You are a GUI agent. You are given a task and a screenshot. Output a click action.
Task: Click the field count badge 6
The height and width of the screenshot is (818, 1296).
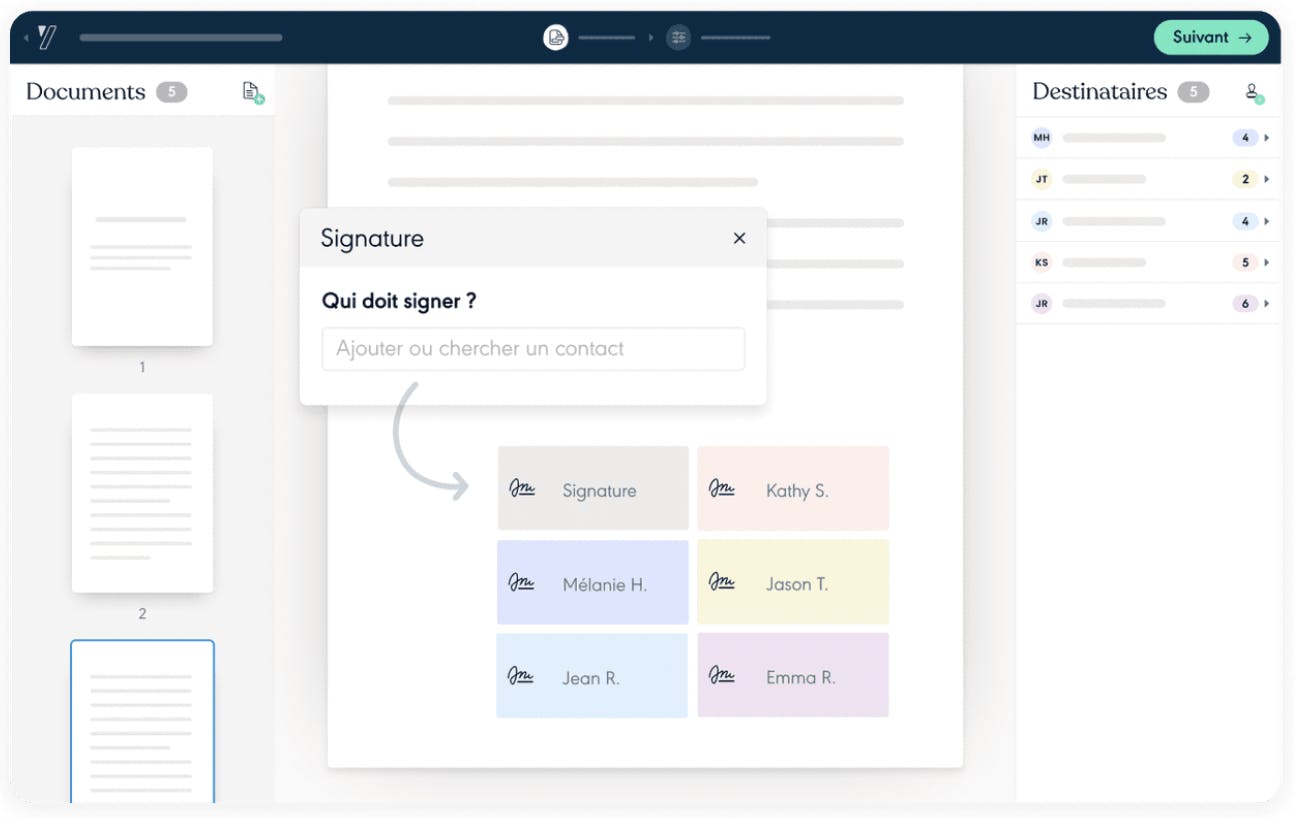1245,304
